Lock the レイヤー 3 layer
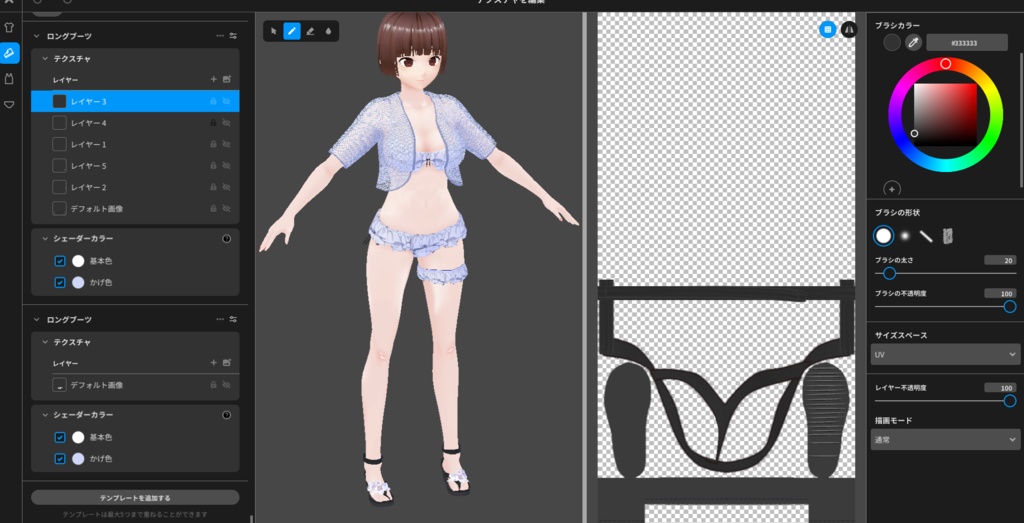The width and height of the screenshot is (1024, 523). (x=213, y=101)
